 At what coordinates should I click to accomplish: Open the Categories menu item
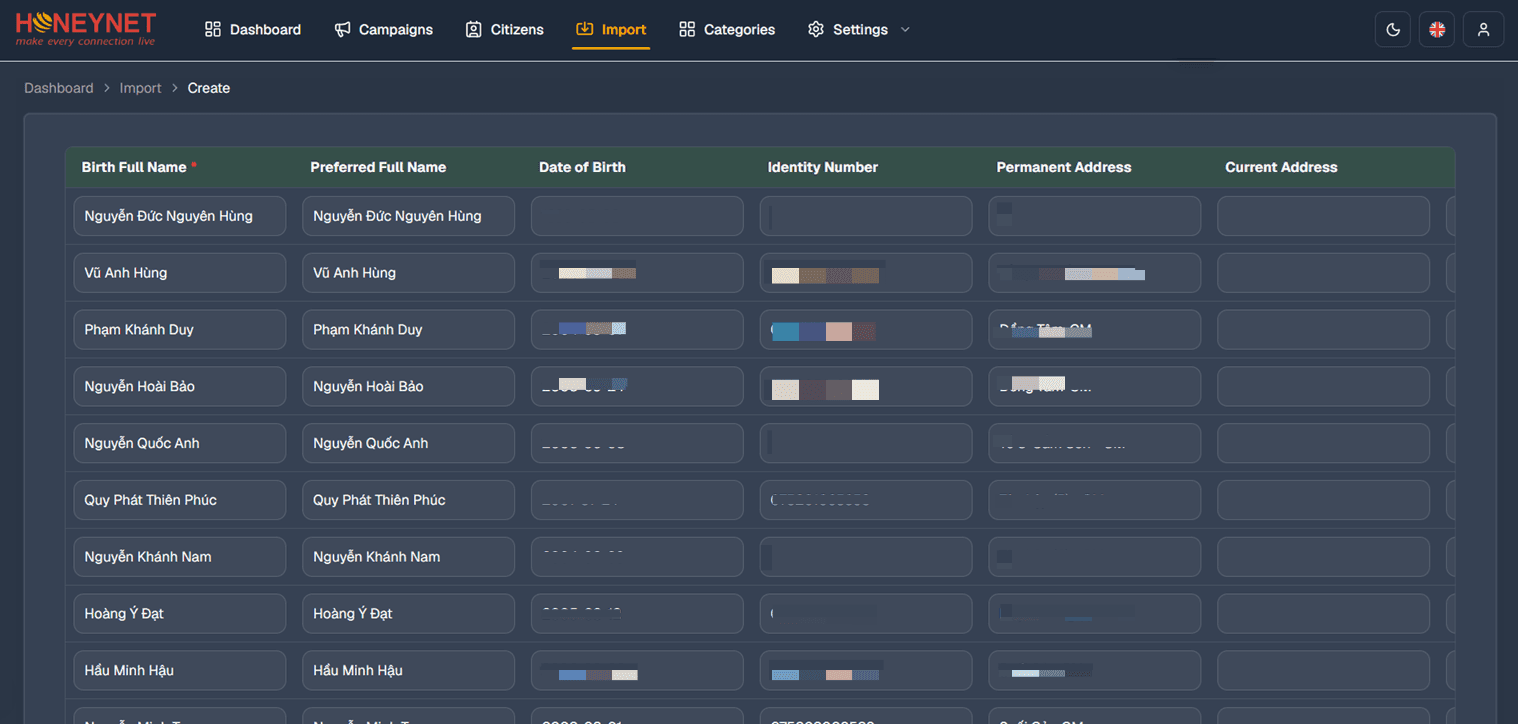pyautogui.click(x=726, y=29)
